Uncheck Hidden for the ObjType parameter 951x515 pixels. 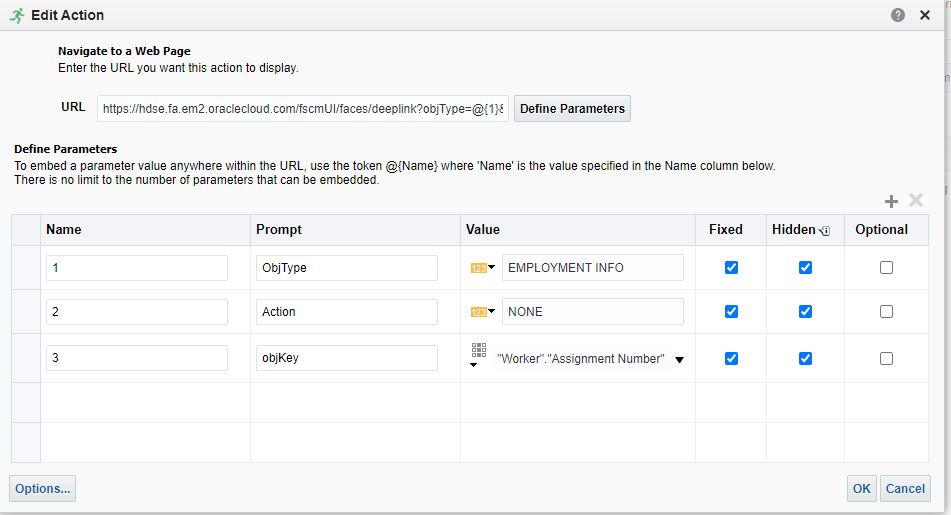click(x=805, y=268)
